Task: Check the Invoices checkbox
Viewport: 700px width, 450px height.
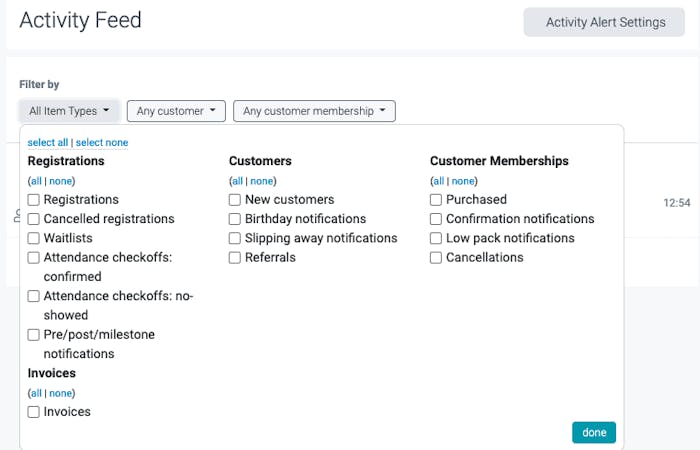Action: click(x=34, y=412)
